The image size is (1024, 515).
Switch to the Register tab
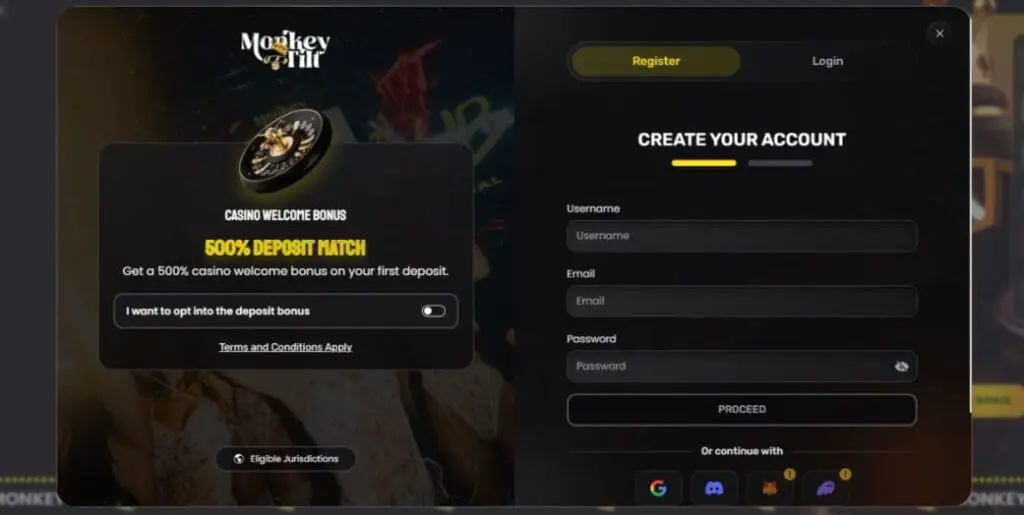click(x=656, y=61)
